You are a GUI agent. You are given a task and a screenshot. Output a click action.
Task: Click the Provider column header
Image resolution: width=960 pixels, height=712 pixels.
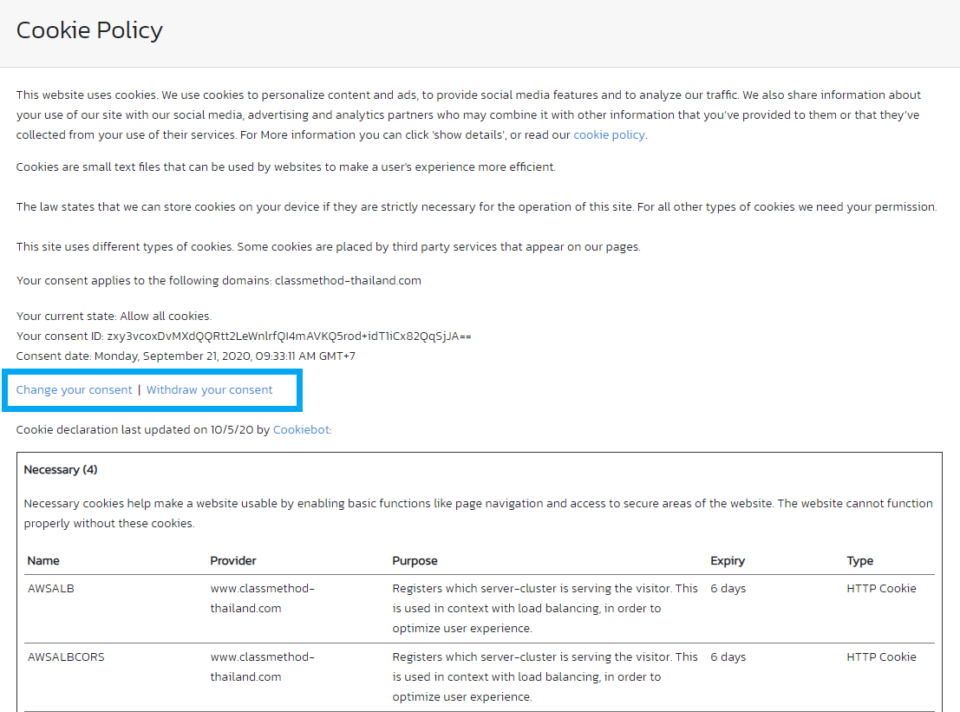point(231,560)
